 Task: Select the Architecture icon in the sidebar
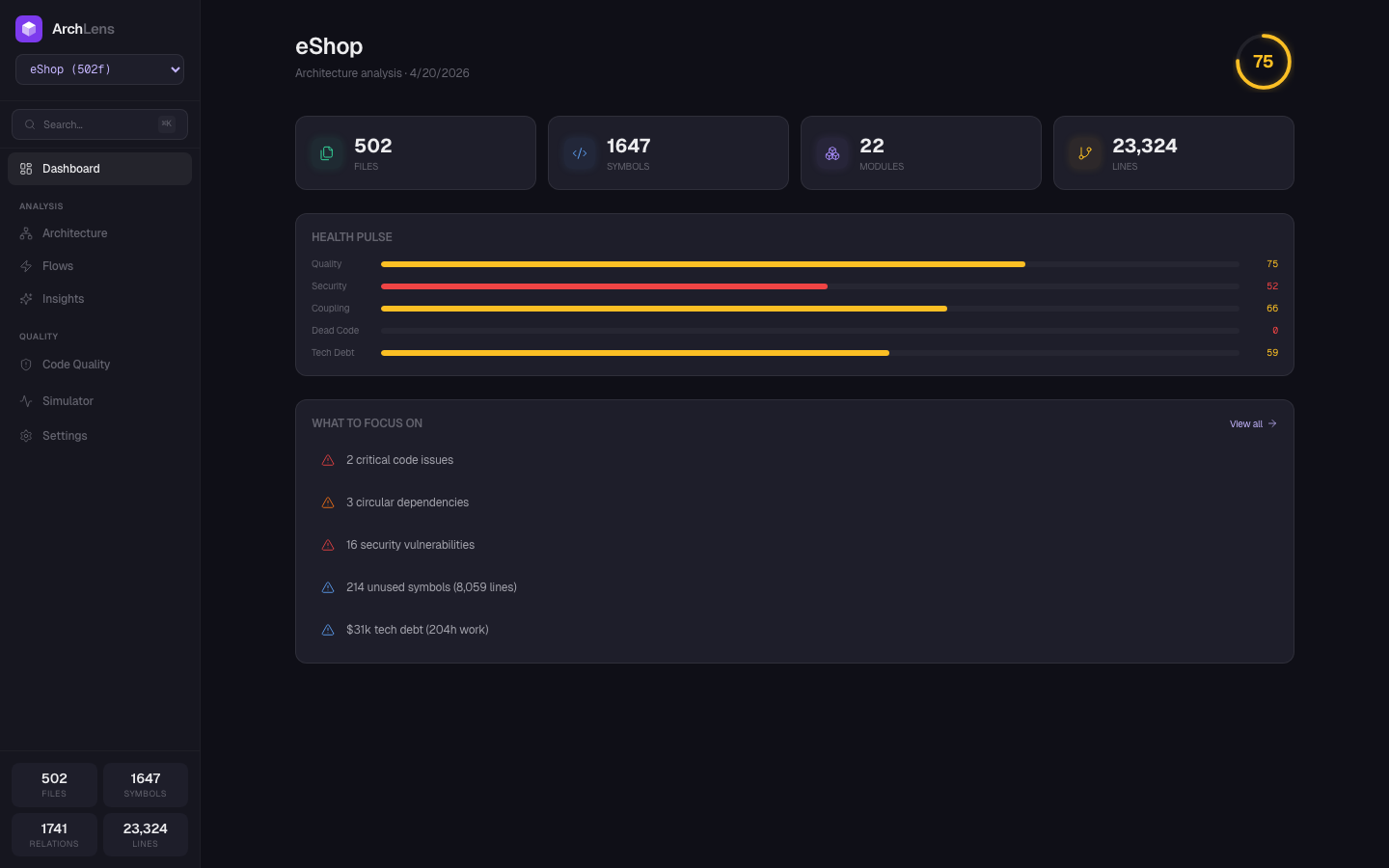pos(25,232)
